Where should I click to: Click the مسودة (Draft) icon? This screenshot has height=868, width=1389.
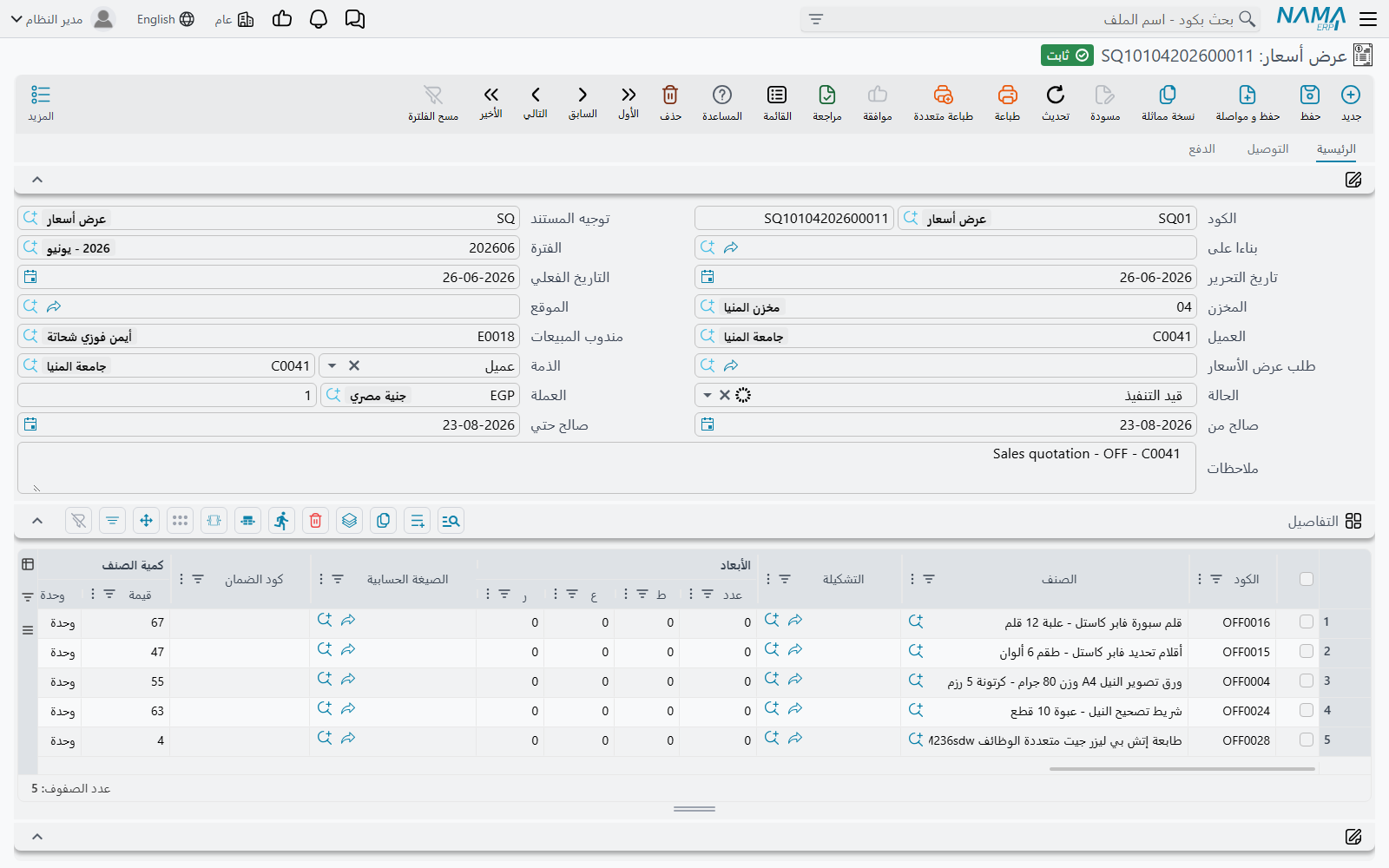pyautogui.click(x=1105, y=95)
